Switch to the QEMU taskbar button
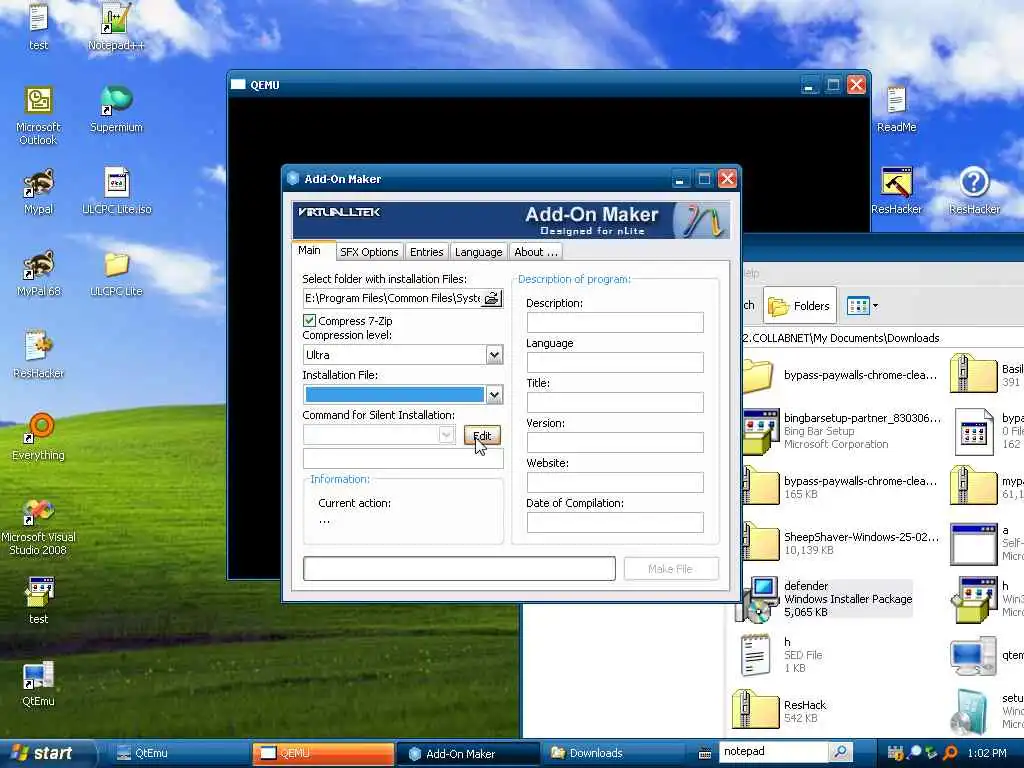This screenshot has height=768, width=1024. (x=323, y=753)
